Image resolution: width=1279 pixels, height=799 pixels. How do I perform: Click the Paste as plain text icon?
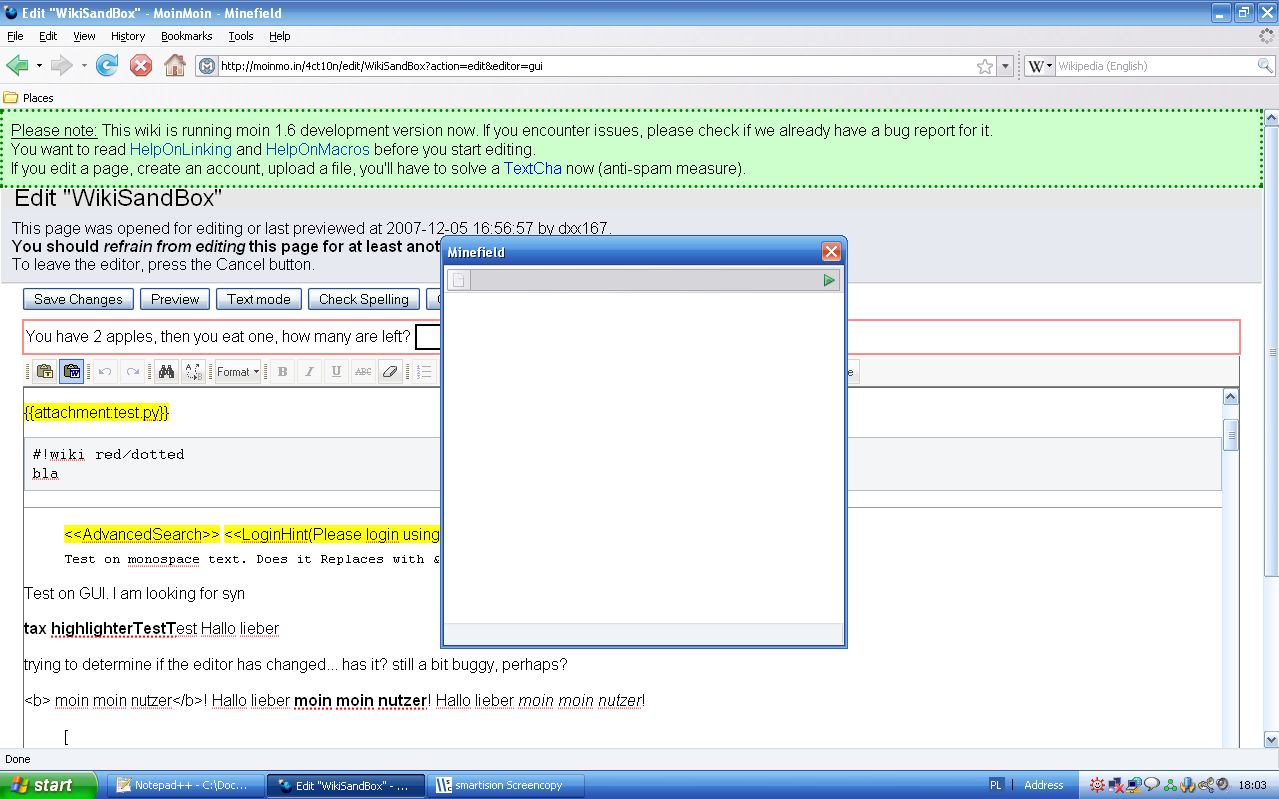click(x=45, y=372)
